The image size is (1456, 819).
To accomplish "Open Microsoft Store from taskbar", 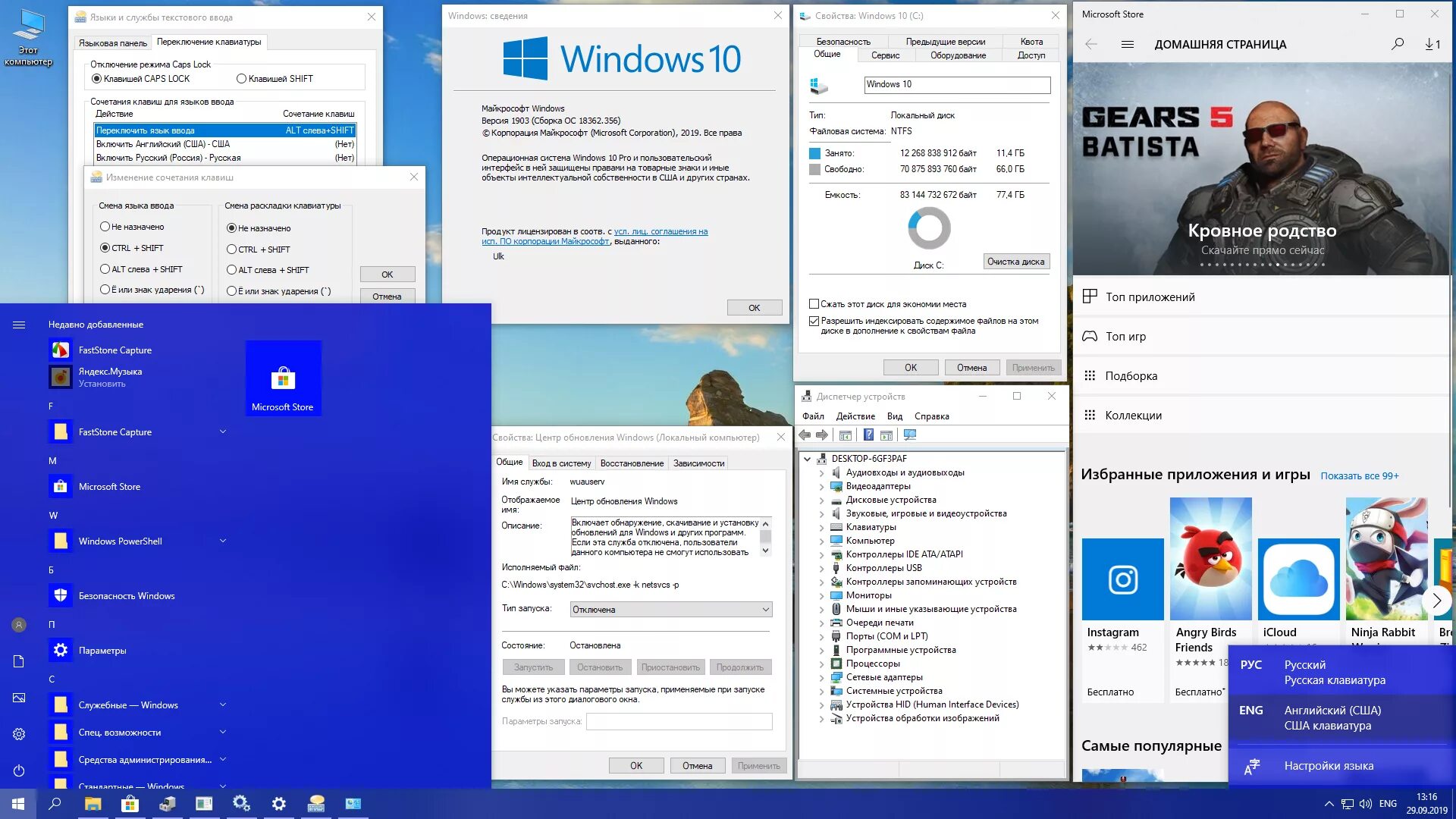I will (130, 803).
